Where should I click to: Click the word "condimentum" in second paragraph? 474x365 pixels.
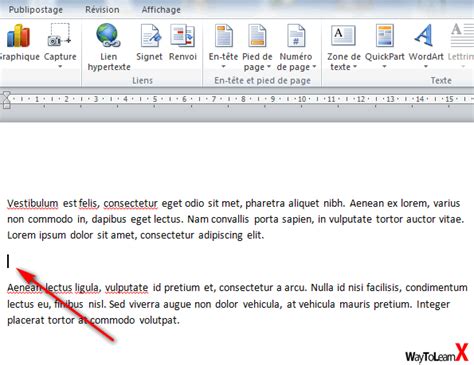pyautogui.click(x=436, y=287)
